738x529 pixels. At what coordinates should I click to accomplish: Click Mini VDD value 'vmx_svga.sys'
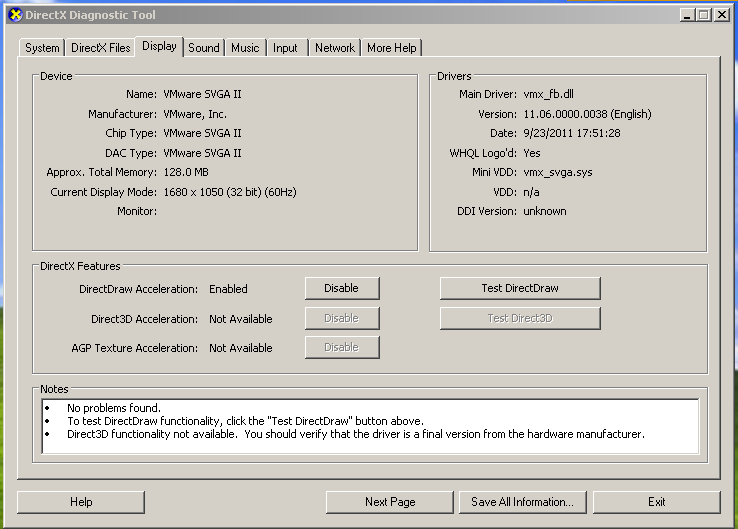click(558, 172)
